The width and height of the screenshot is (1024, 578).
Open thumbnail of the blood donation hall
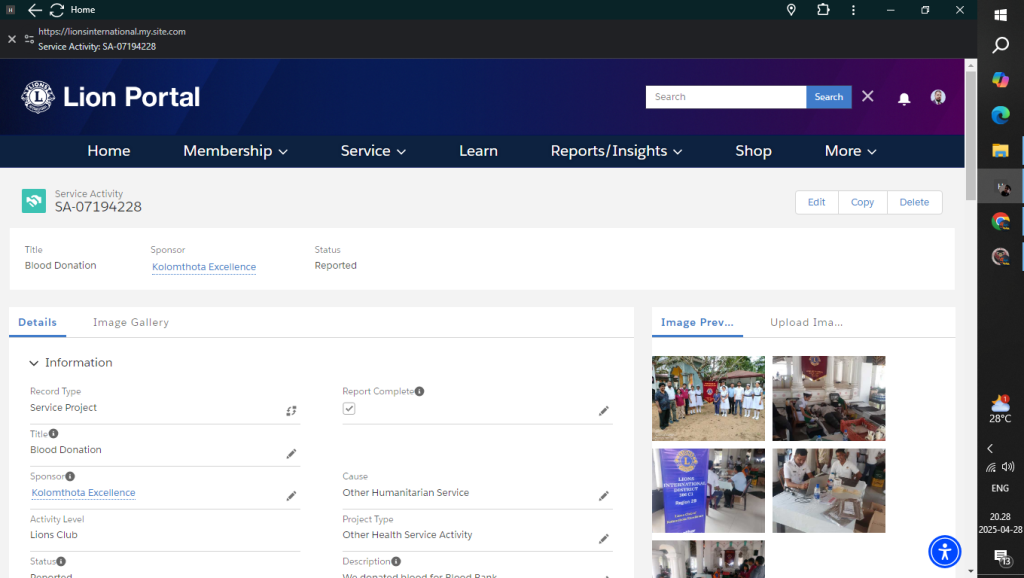(829, 398)
